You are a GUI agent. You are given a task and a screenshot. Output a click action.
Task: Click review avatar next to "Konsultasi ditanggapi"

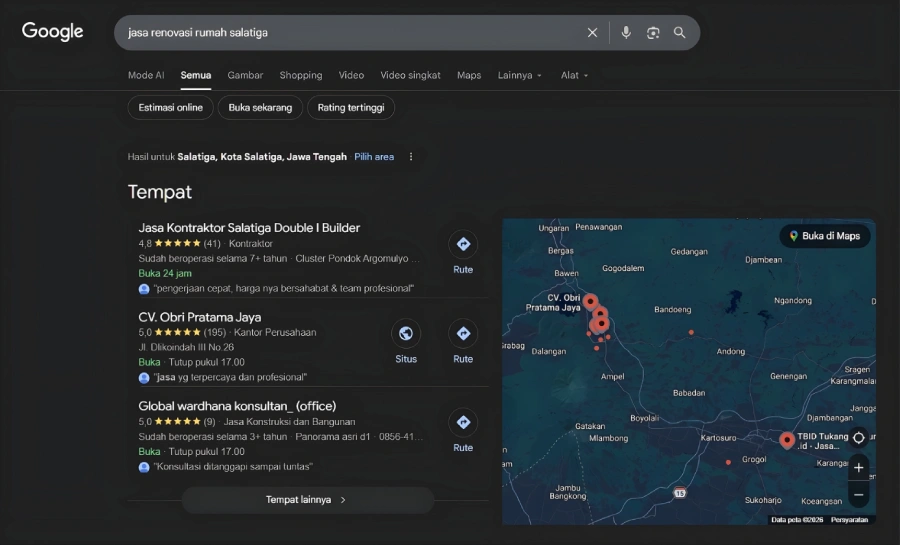(144, 467)
